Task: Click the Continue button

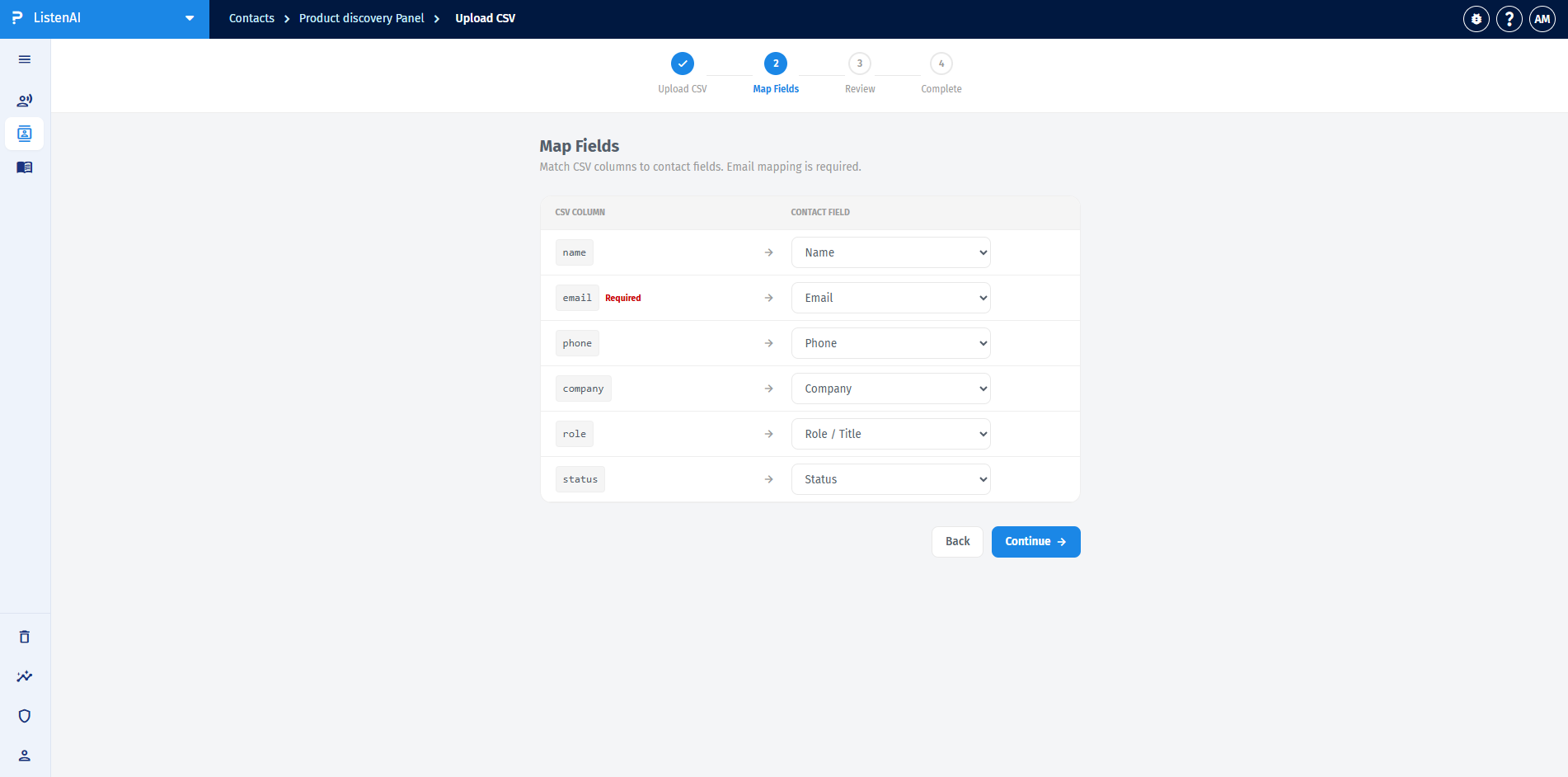Action: (1035, 542)
